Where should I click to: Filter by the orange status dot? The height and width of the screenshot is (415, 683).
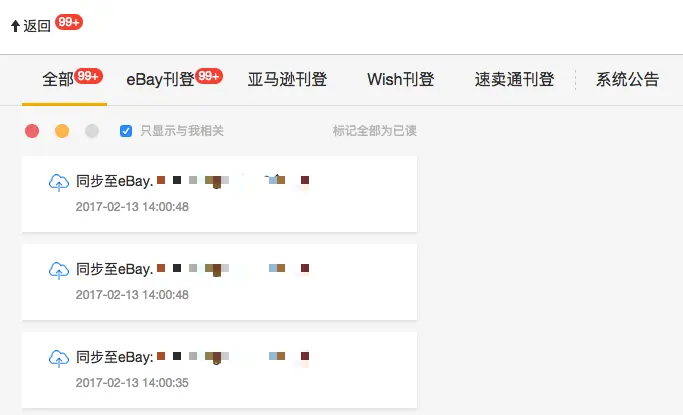click(62, 131)
